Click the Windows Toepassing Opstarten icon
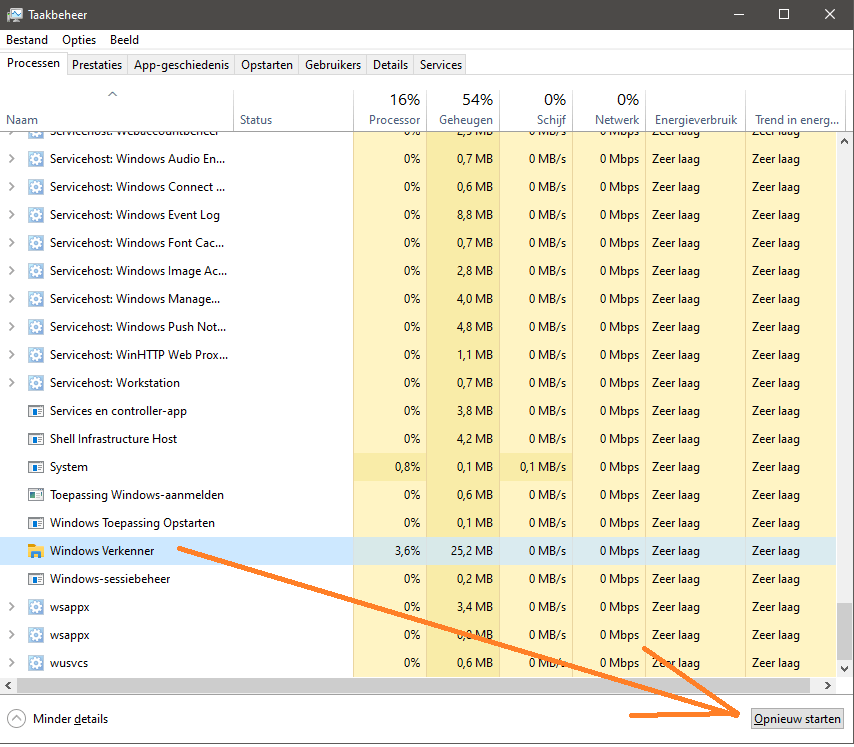Image resolution: width=854 pixels, height=747 pixels. (35, 523)
